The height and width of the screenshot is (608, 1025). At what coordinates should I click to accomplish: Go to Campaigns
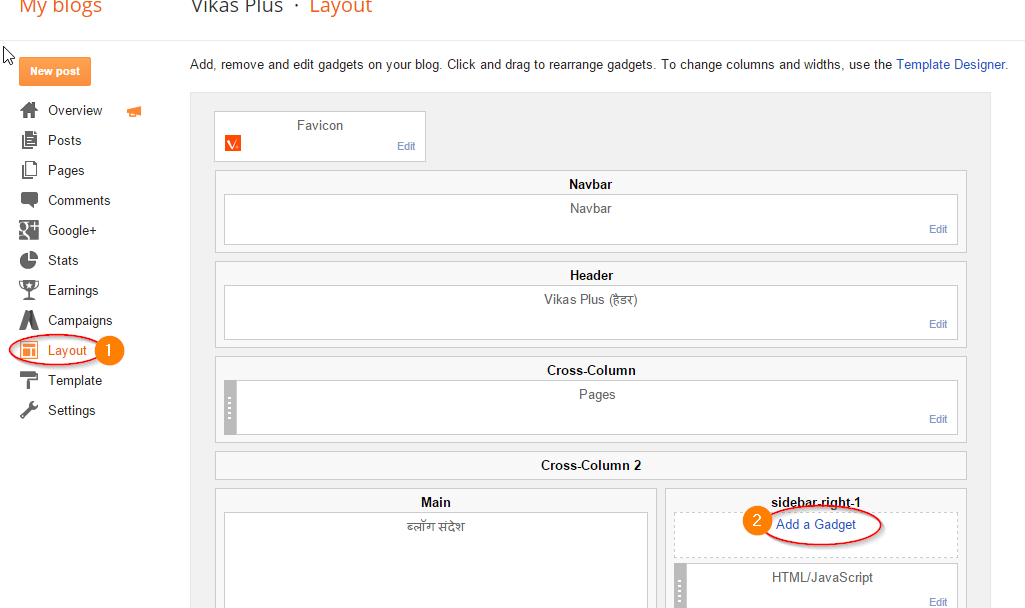tap(80, 321)
